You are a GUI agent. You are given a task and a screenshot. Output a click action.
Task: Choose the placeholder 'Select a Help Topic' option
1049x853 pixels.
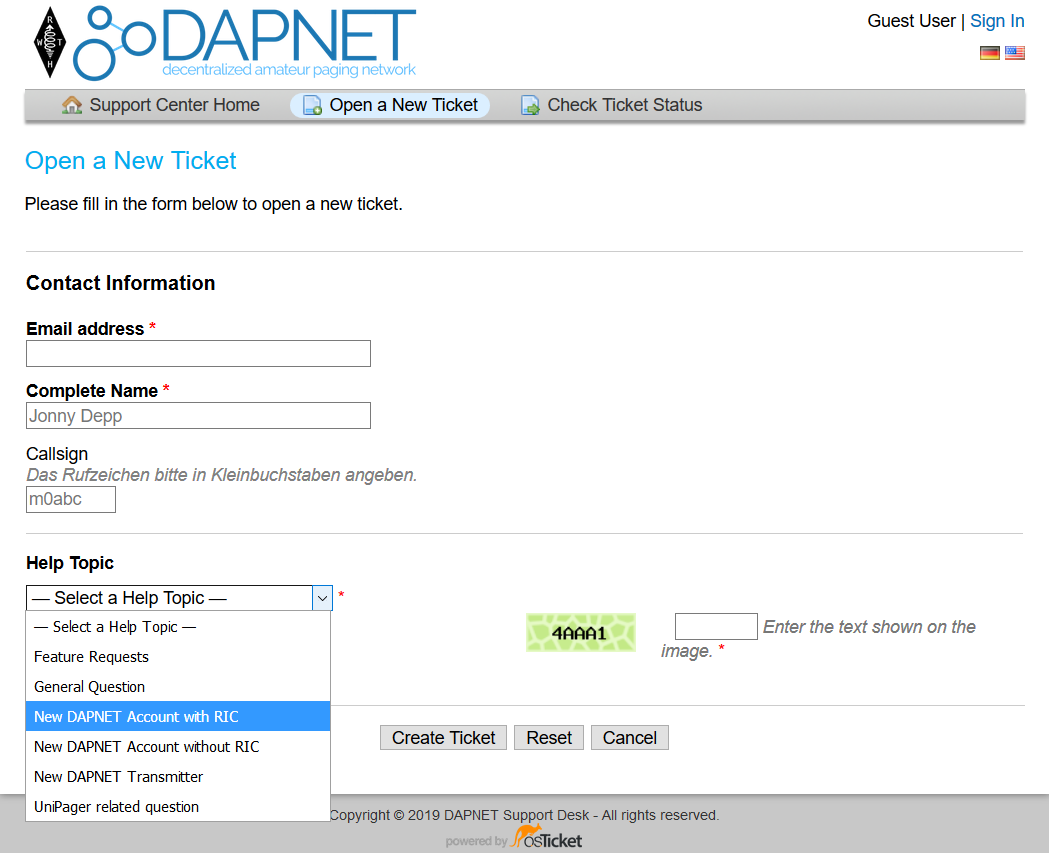point(178,627)
